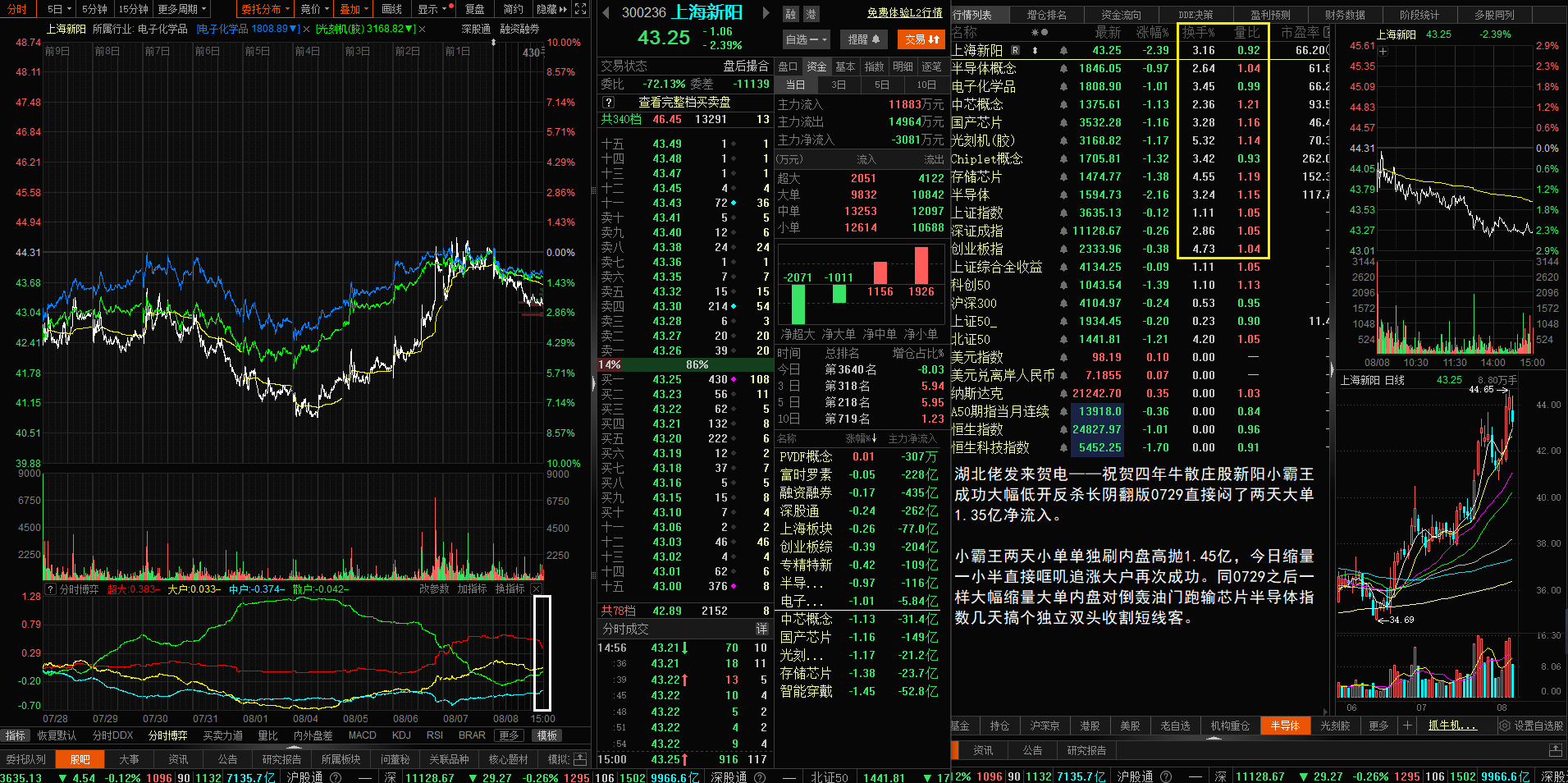Viewport: 1568px width, 783px height.
Task: Open 更多 watchlist tabs at bottom right
Action: 1378,726
